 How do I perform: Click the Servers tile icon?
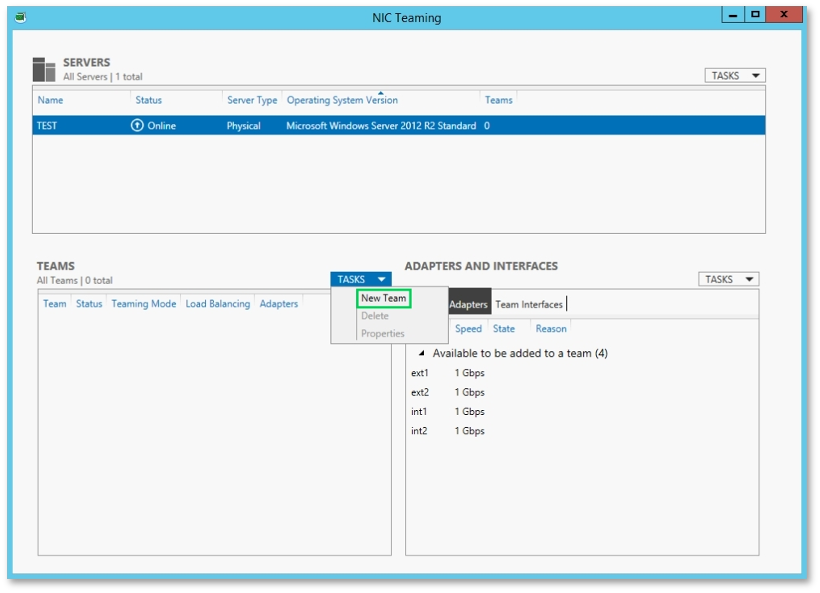click(x=44, y=70)
